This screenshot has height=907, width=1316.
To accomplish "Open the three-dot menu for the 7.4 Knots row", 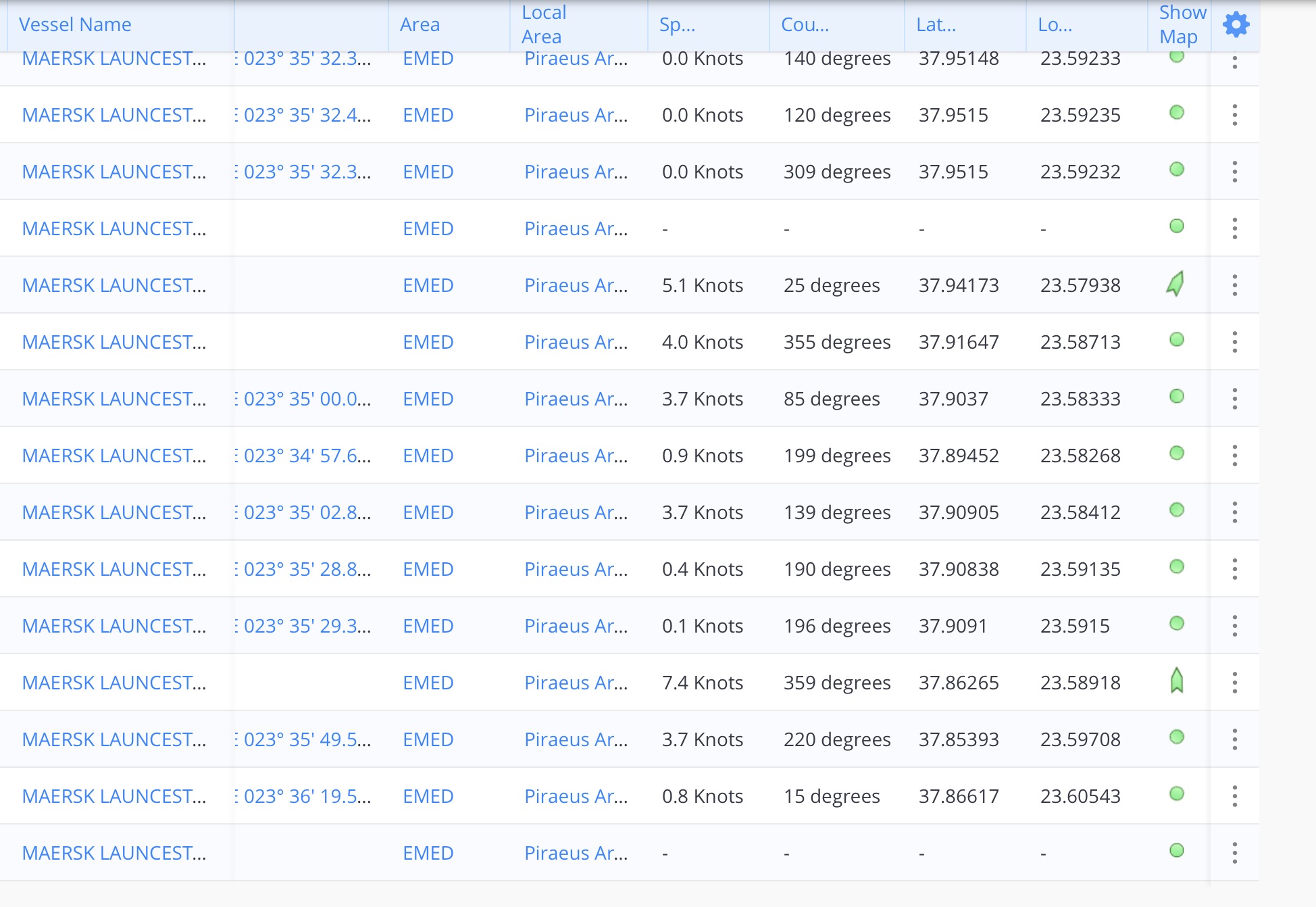I will 1234,683.
